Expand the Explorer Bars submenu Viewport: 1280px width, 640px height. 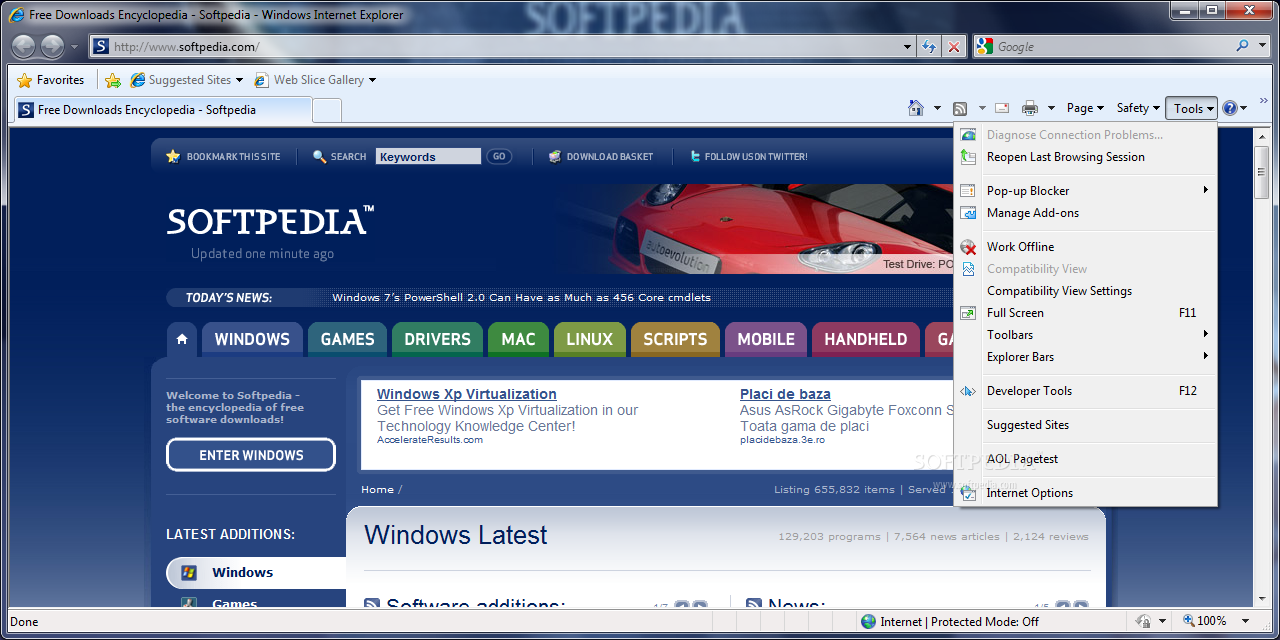pos(1206,356)
